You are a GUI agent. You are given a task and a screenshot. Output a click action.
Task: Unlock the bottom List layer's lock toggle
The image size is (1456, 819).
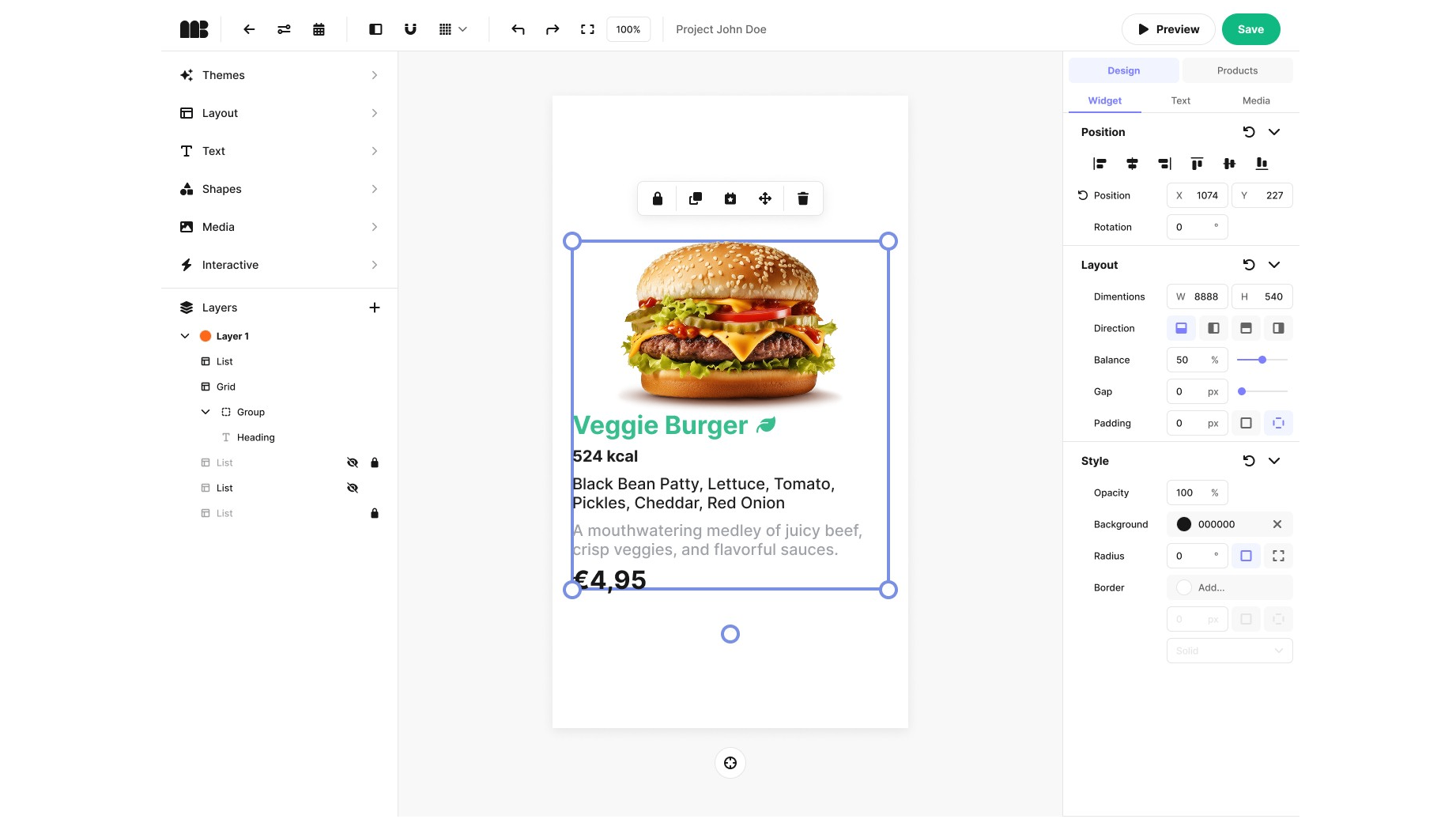(x=374, y=513)
